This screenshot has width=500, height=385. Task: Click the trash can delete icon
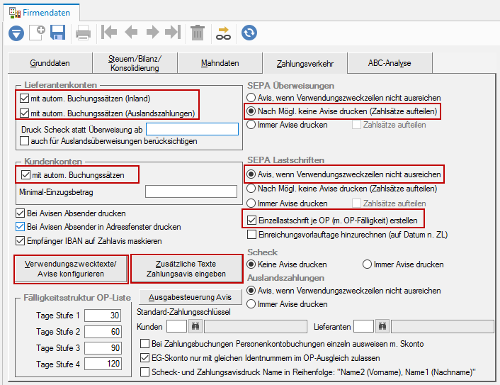click(x=197, y=33)
